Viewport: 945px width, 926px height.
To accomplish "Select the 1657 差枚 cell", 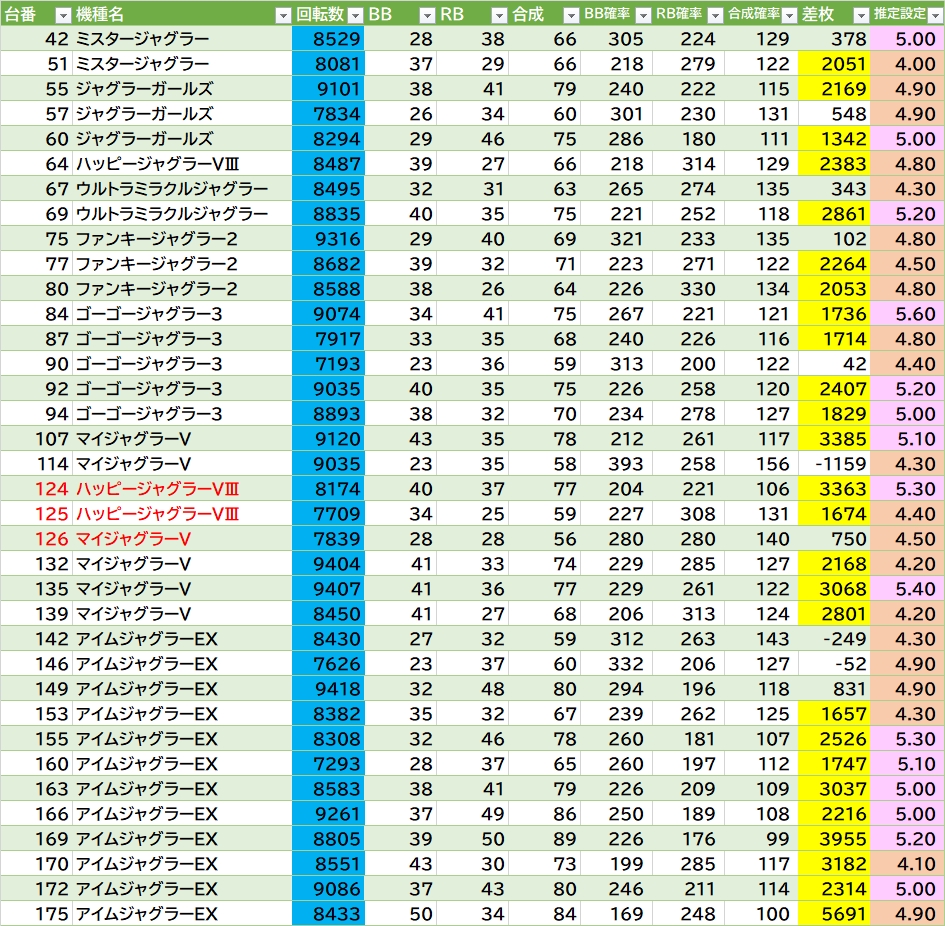I will [x=834, y=714].
